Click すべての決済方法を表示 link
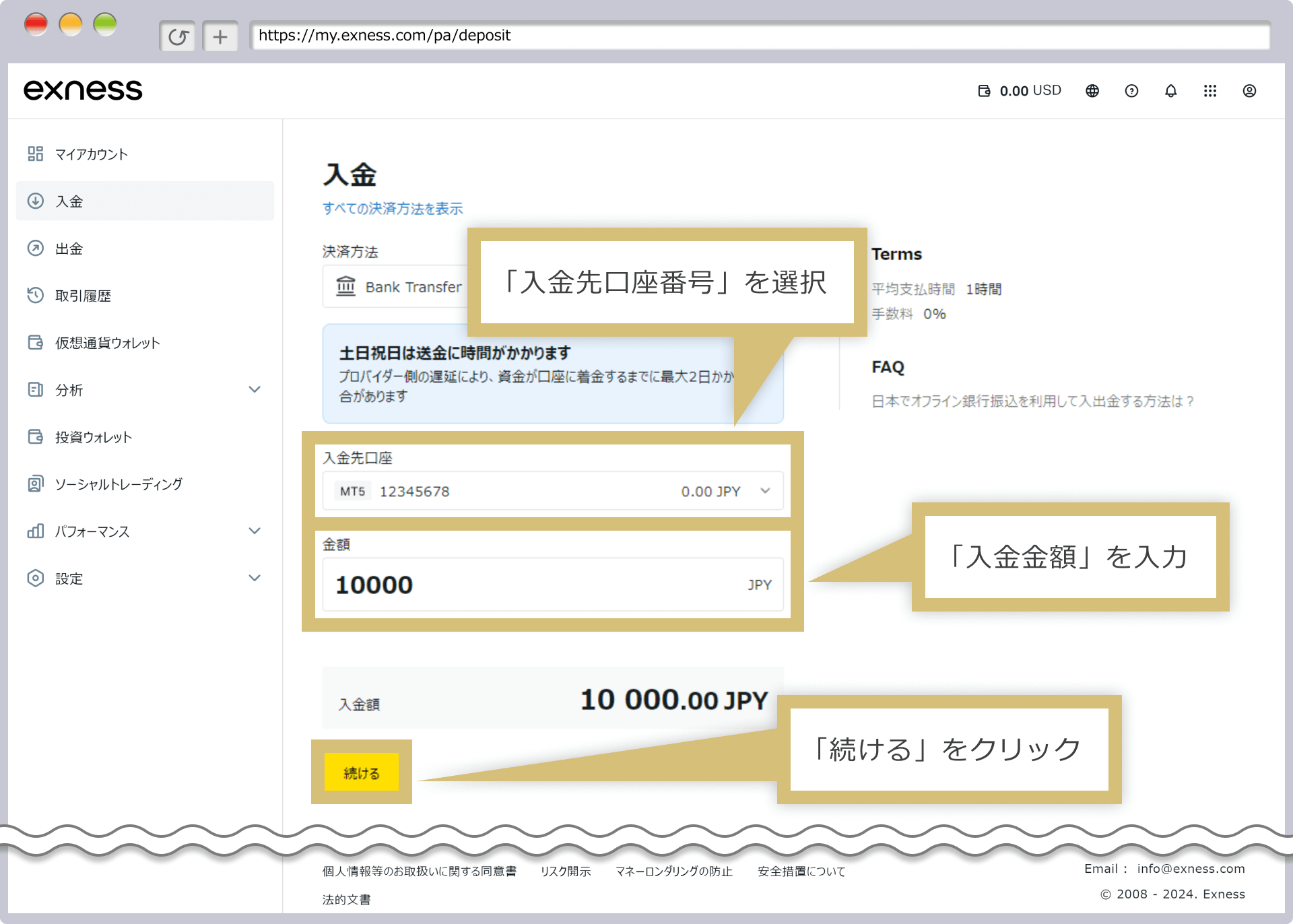Image resolution: width=1293 pixels, height=924 pixels. tap(393, 208)
